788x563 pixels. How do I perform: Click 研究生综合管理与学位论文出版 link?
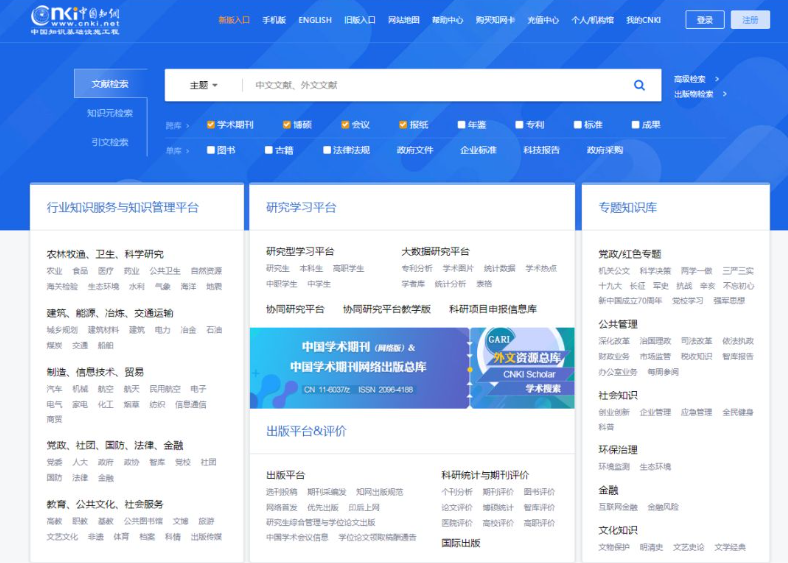[321, 523]
